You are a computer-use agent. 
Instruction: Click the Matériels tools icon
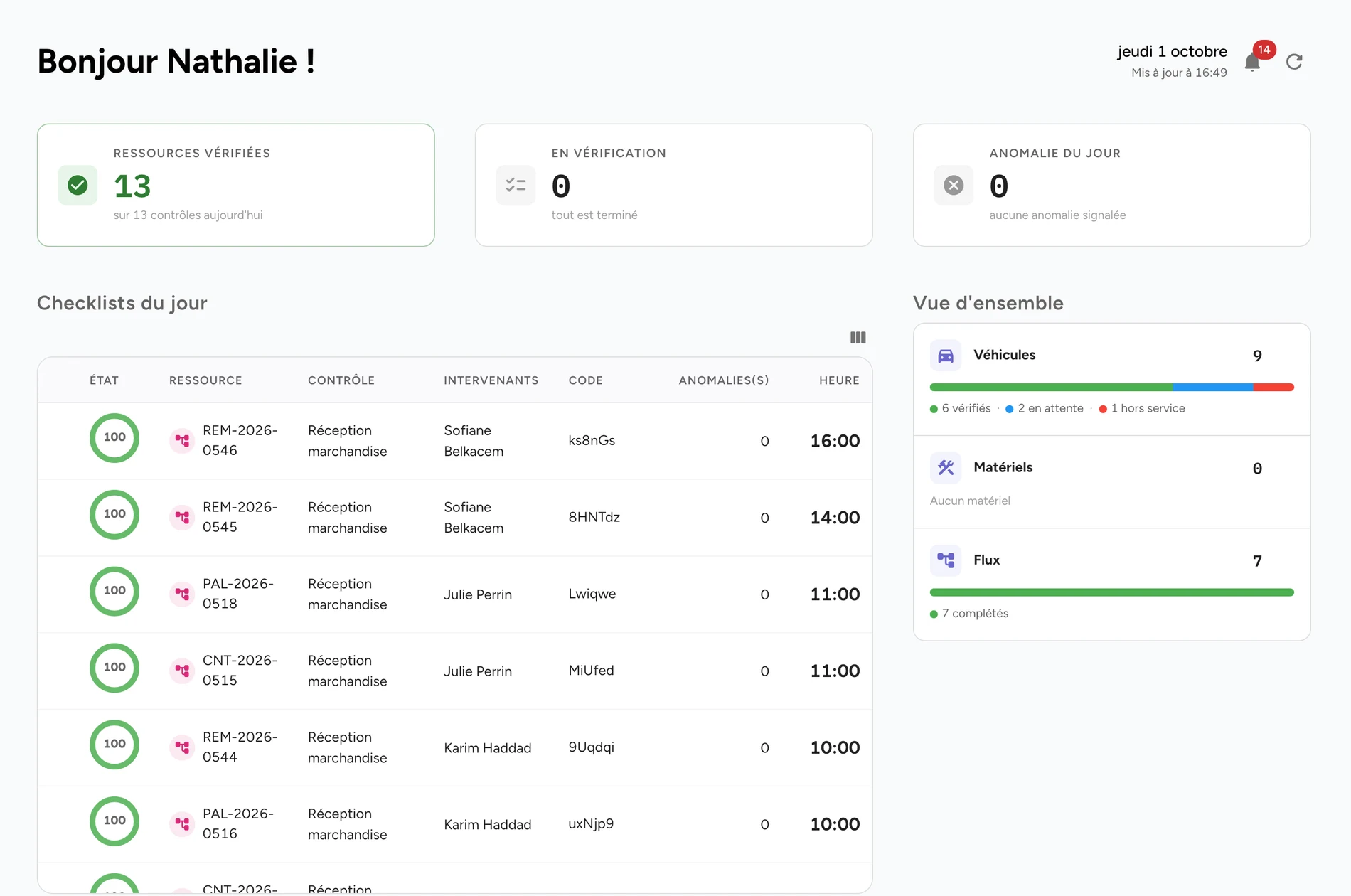[x=946, y=468]
